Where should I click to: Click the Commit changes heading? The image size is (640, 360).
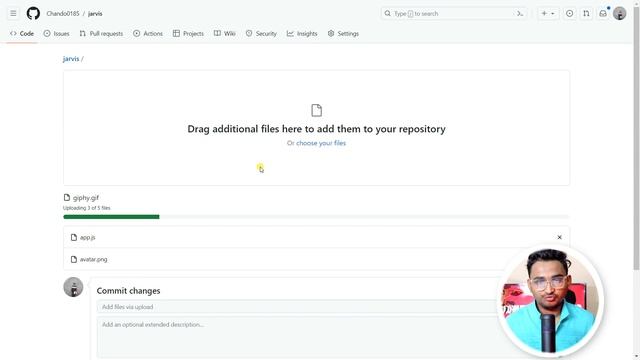click(128, 291)
